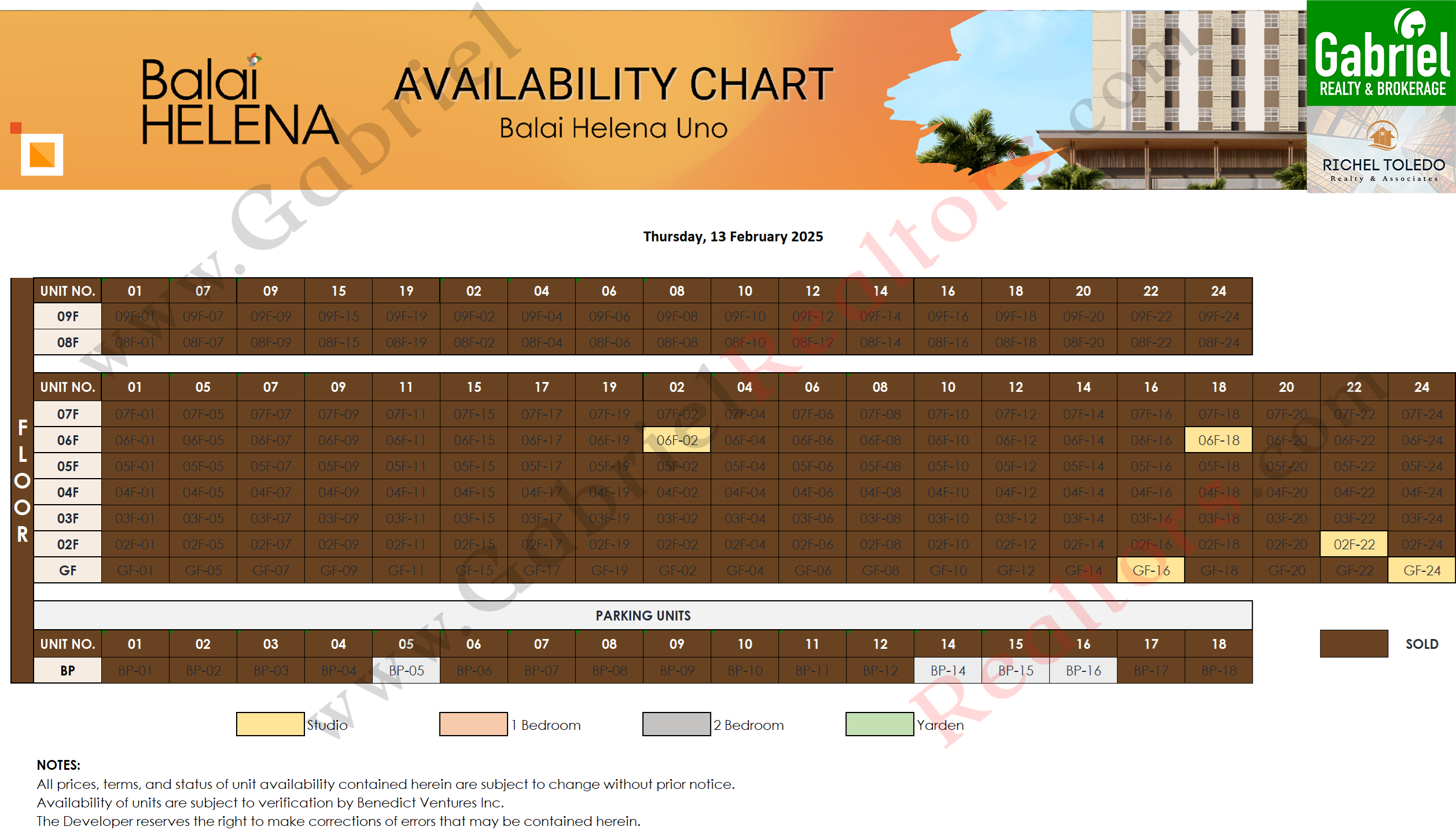Click the Studio legend label
1456x830 pixels.
pyautogui.click(x=328, y=725)
